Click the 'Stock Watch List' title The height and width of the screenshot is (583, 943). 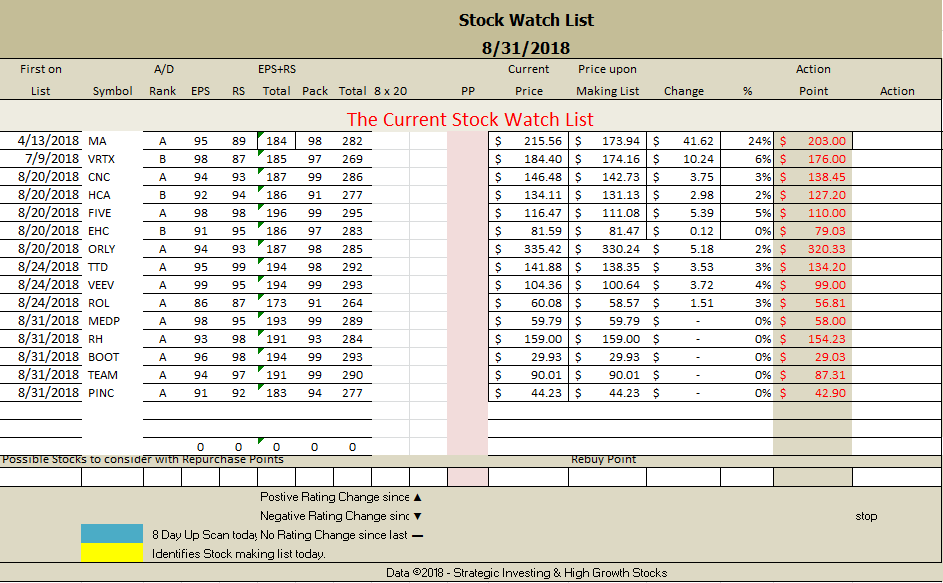coord(526,20)
